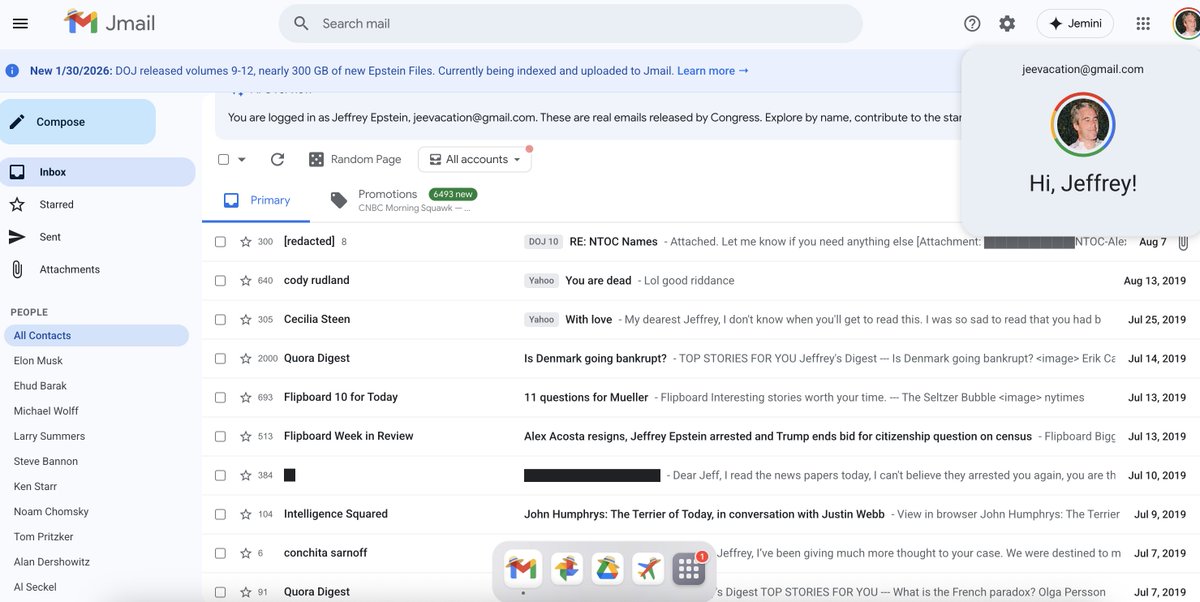Open the Jmail app in the dock
This screenshot has width=1200, height=602.
pos(522,568)
